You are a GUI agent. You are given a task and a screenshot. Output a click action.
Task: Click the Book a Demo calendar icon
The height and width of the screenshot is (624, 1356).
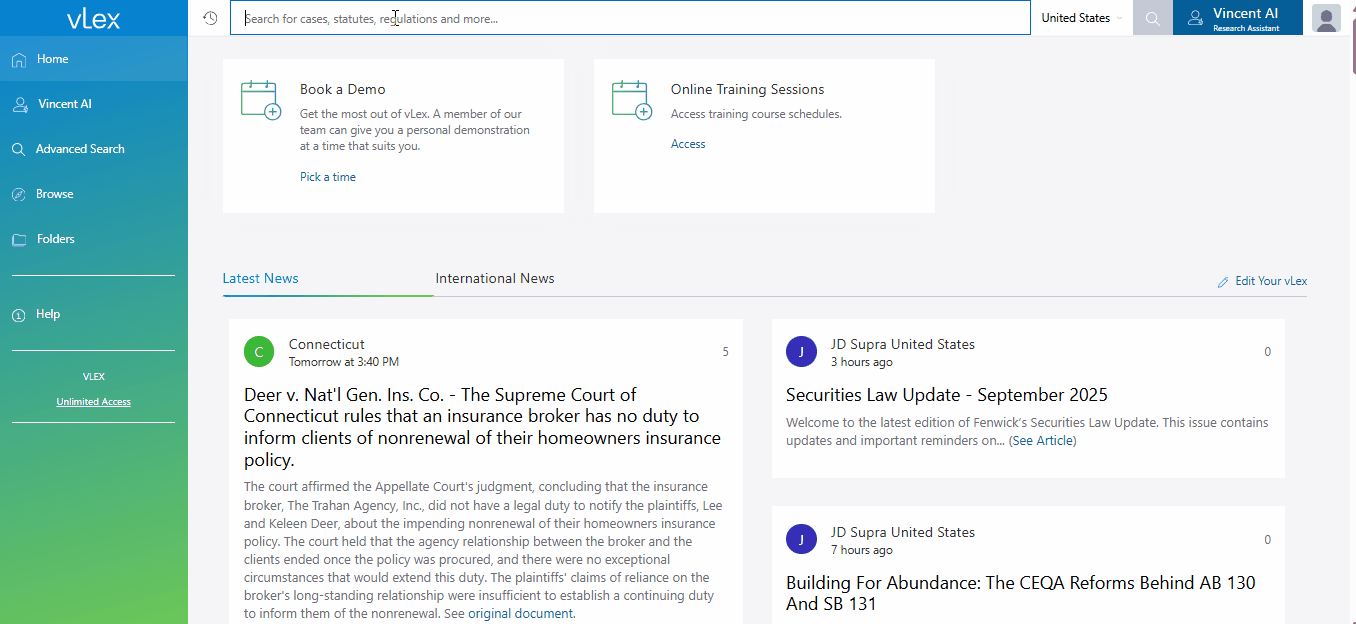tap(260, 100)
